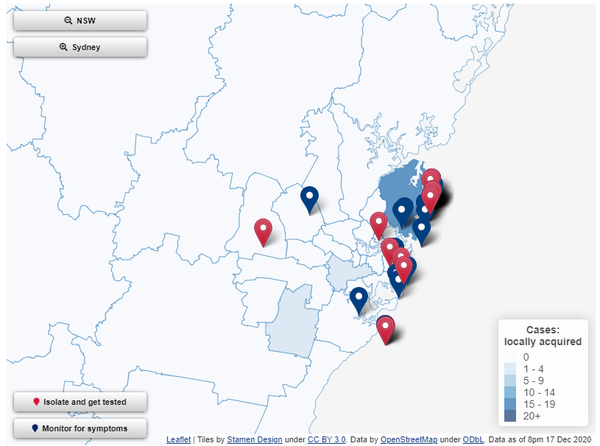Toggle Monitor for symptoms markers
Image resolution: width=600 pixels, height=446 pixels.
80,428
